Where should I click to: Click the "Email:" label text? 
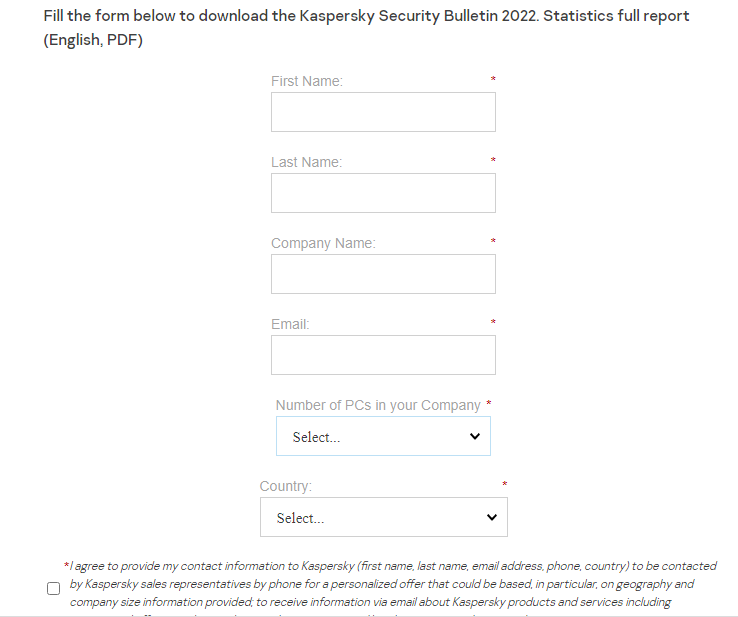click(x=290, y=324)
